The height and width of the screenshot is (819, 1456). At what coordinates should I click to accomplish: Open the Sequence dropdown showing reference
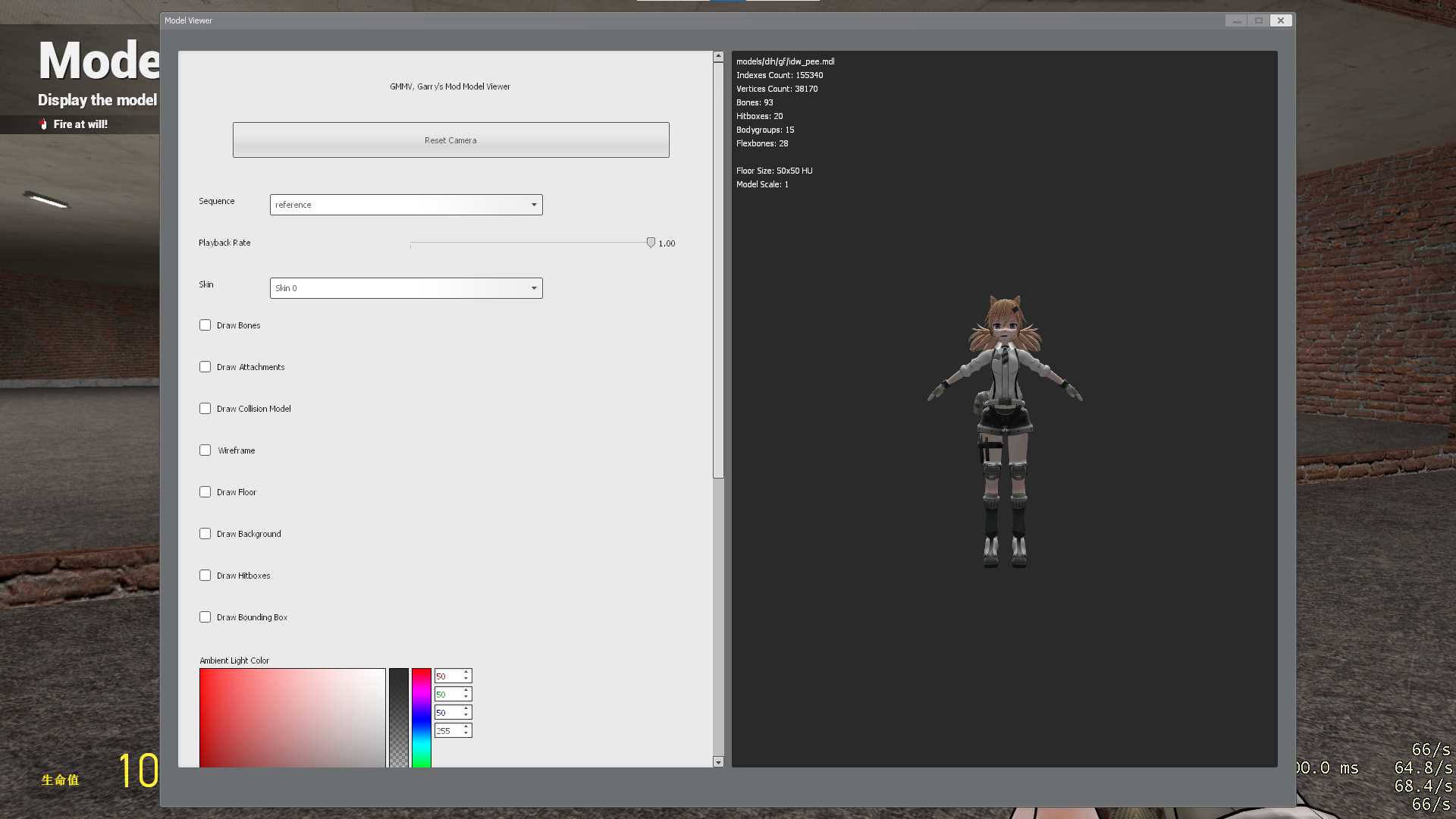tap(406, 205)
